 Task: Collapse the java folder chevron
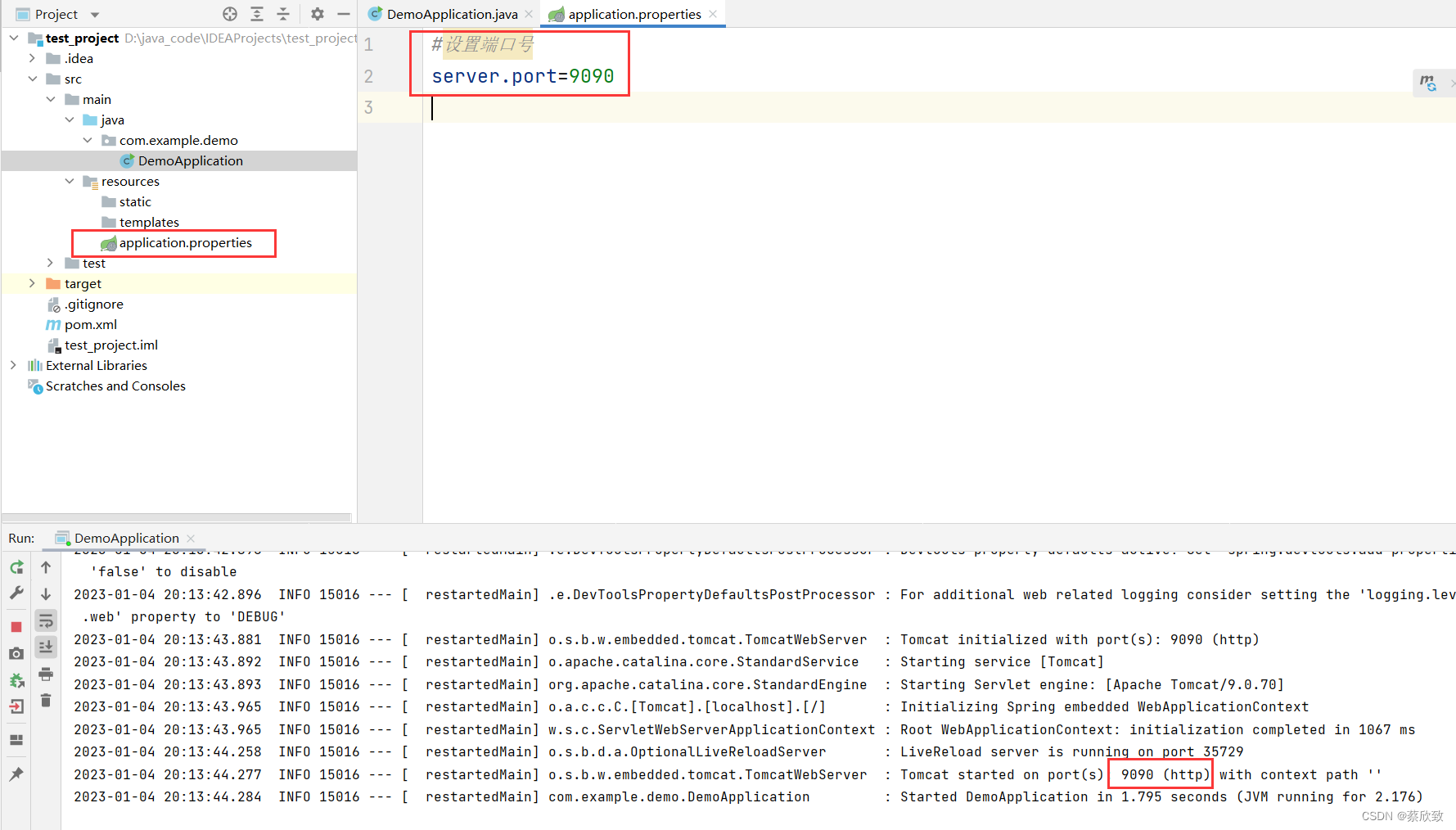point(69,120)
